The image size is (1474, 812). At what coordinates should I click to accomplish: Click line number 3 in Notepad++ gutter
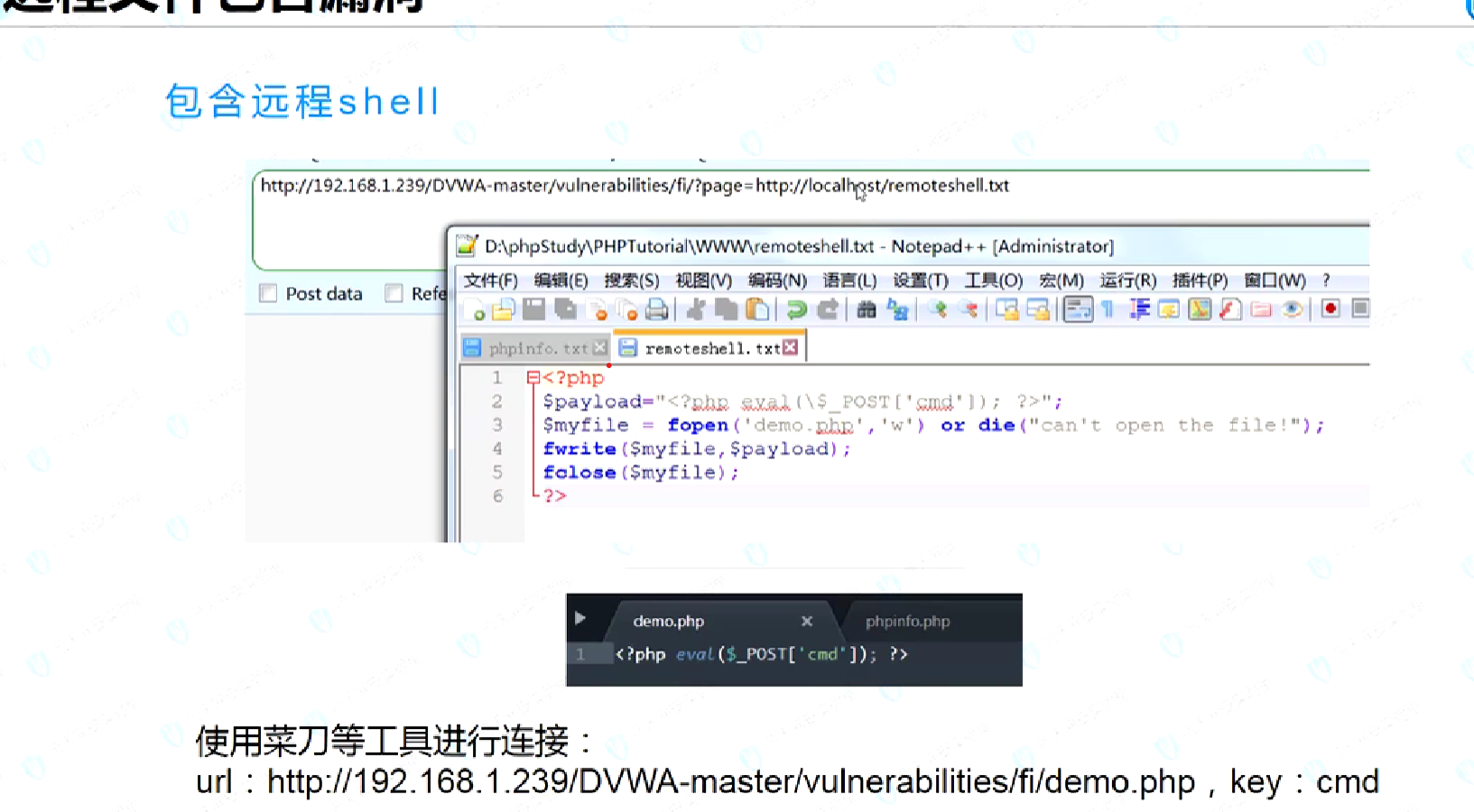496,425
